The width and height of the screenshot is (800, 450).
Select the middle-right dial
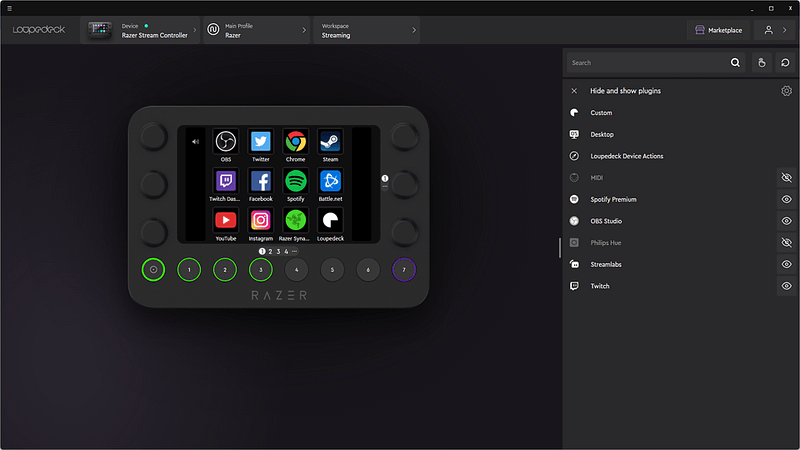coord(405,184)
